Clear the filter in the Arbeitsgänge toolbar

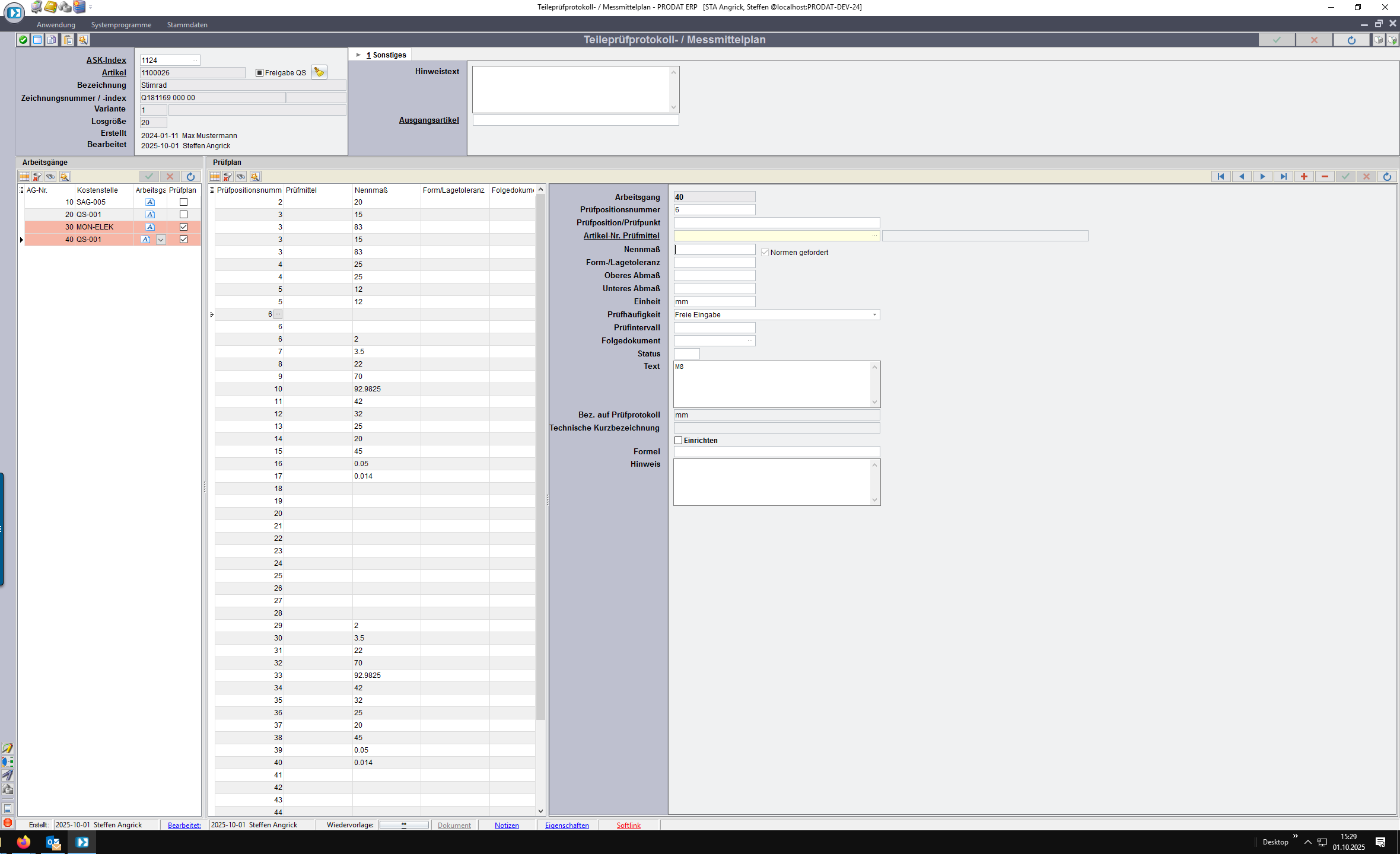pyautogui.click(x=37, y=177)
